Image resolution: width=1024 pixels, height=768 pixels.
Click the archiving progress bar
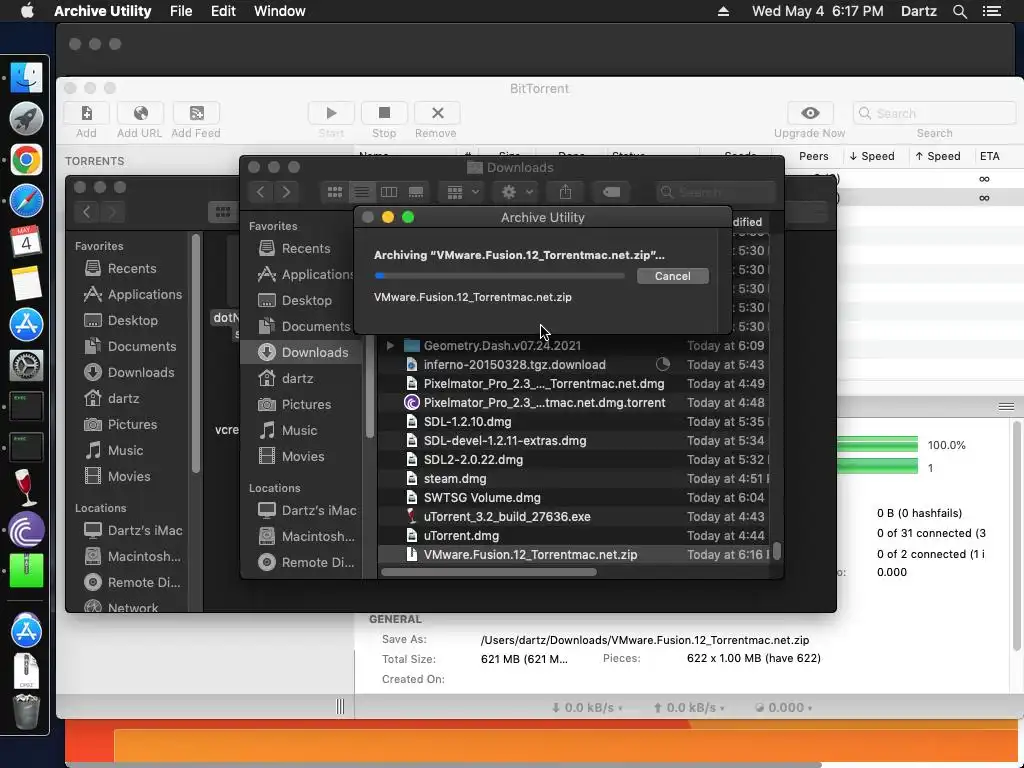500,276
